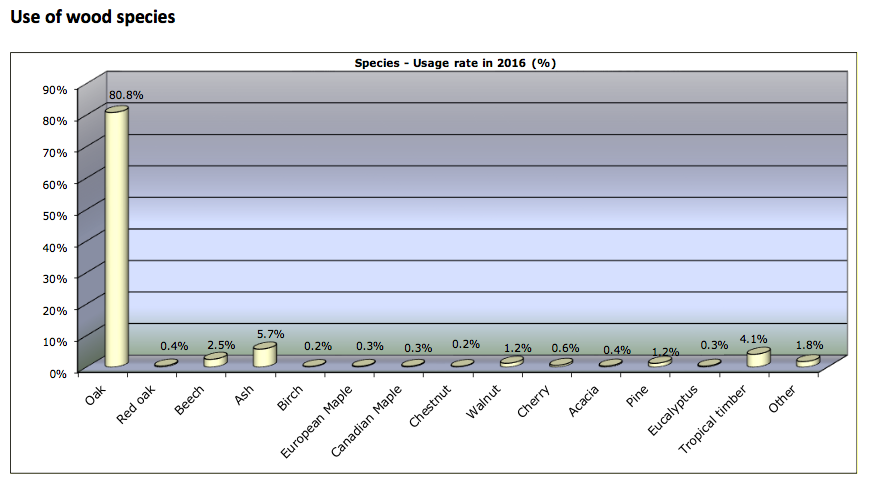Click the 40% y-axis tick label
This screenshot has width=870, height=483.
[55, 247]
